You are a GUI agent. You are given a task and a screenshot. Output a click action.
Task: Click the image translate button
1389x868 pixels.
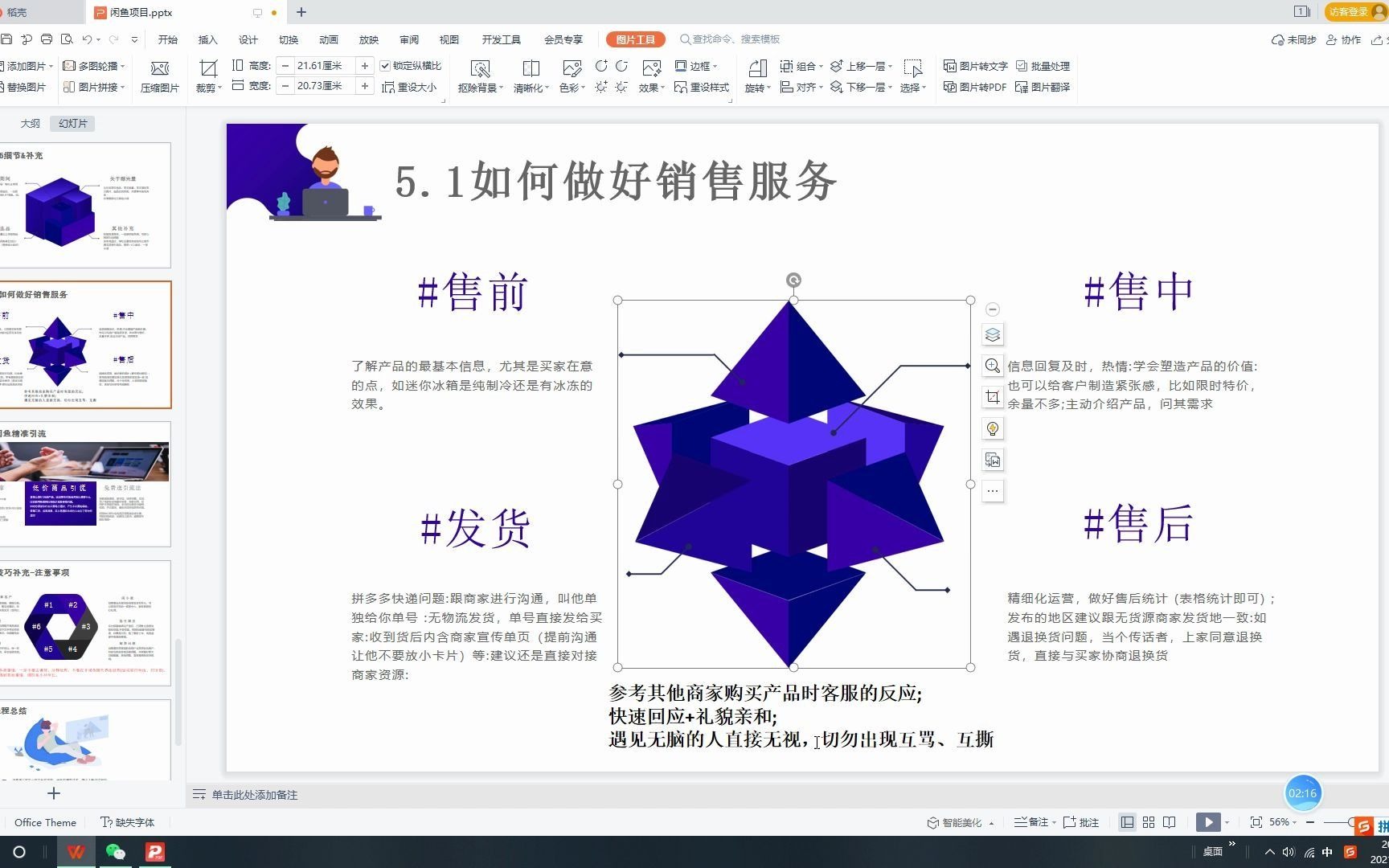1043,87
